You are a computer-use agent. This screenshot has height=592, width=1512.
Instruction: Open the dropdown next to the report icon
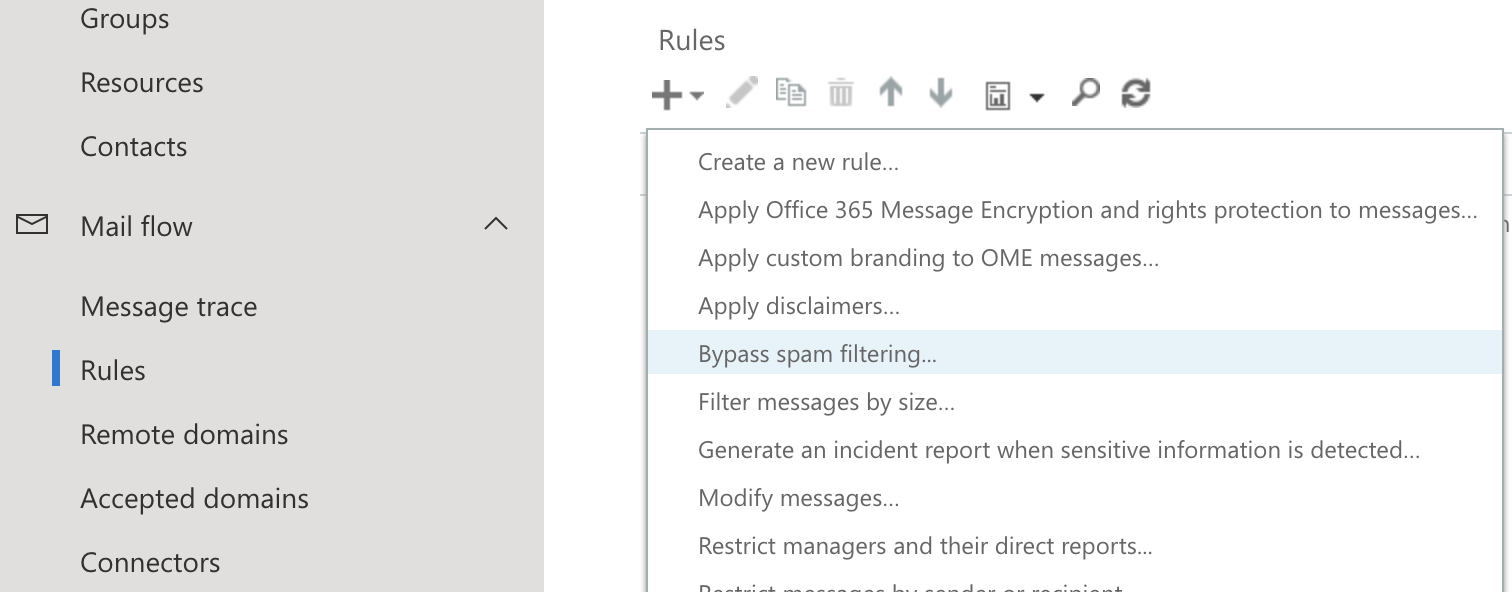(x=1037, y=97)
